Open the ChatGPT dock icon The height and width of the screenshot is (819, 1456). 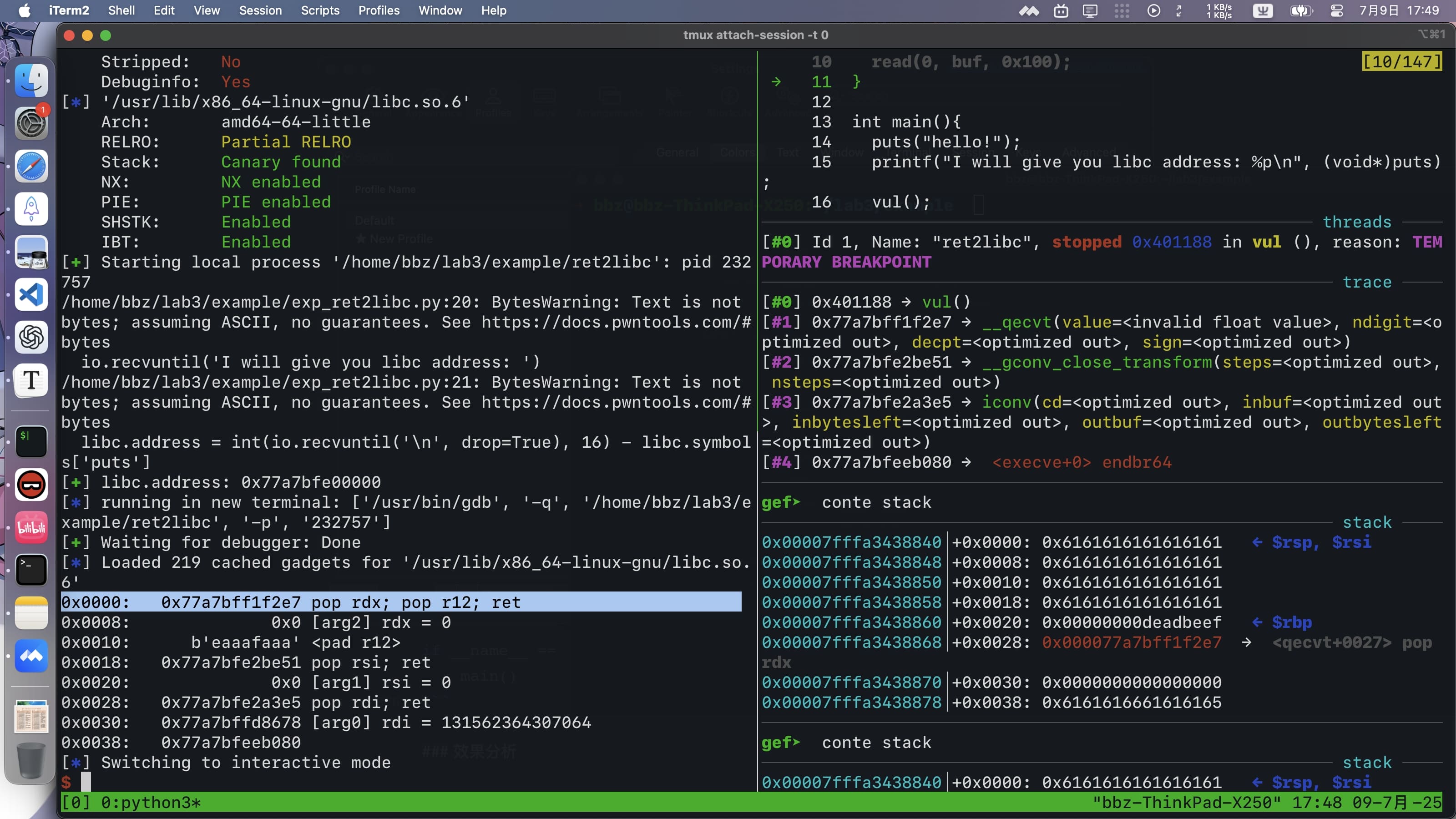click(x=31, y=338)
